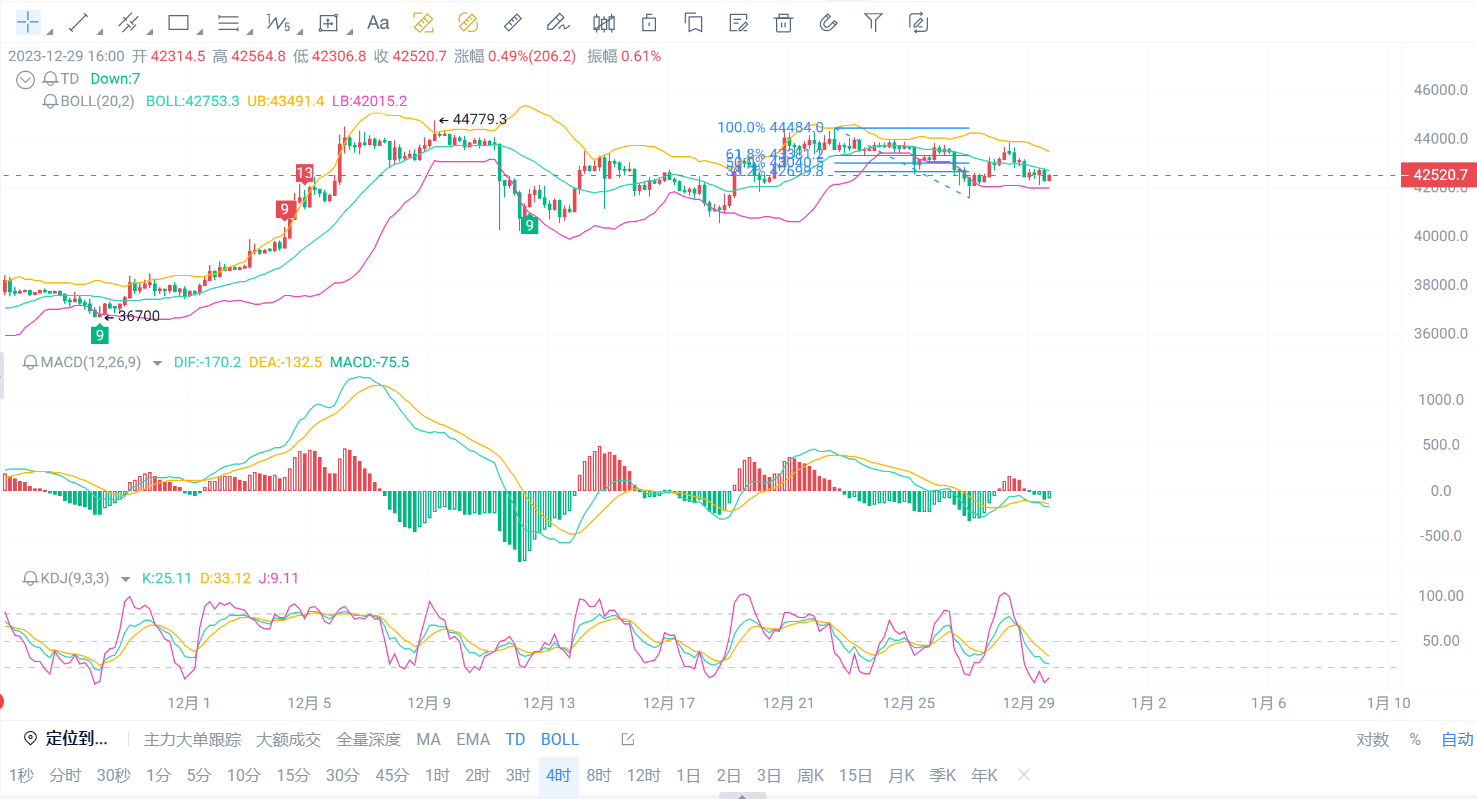
Task: Switch to the 1日 timeframe
Action: (x=688, y=775)
